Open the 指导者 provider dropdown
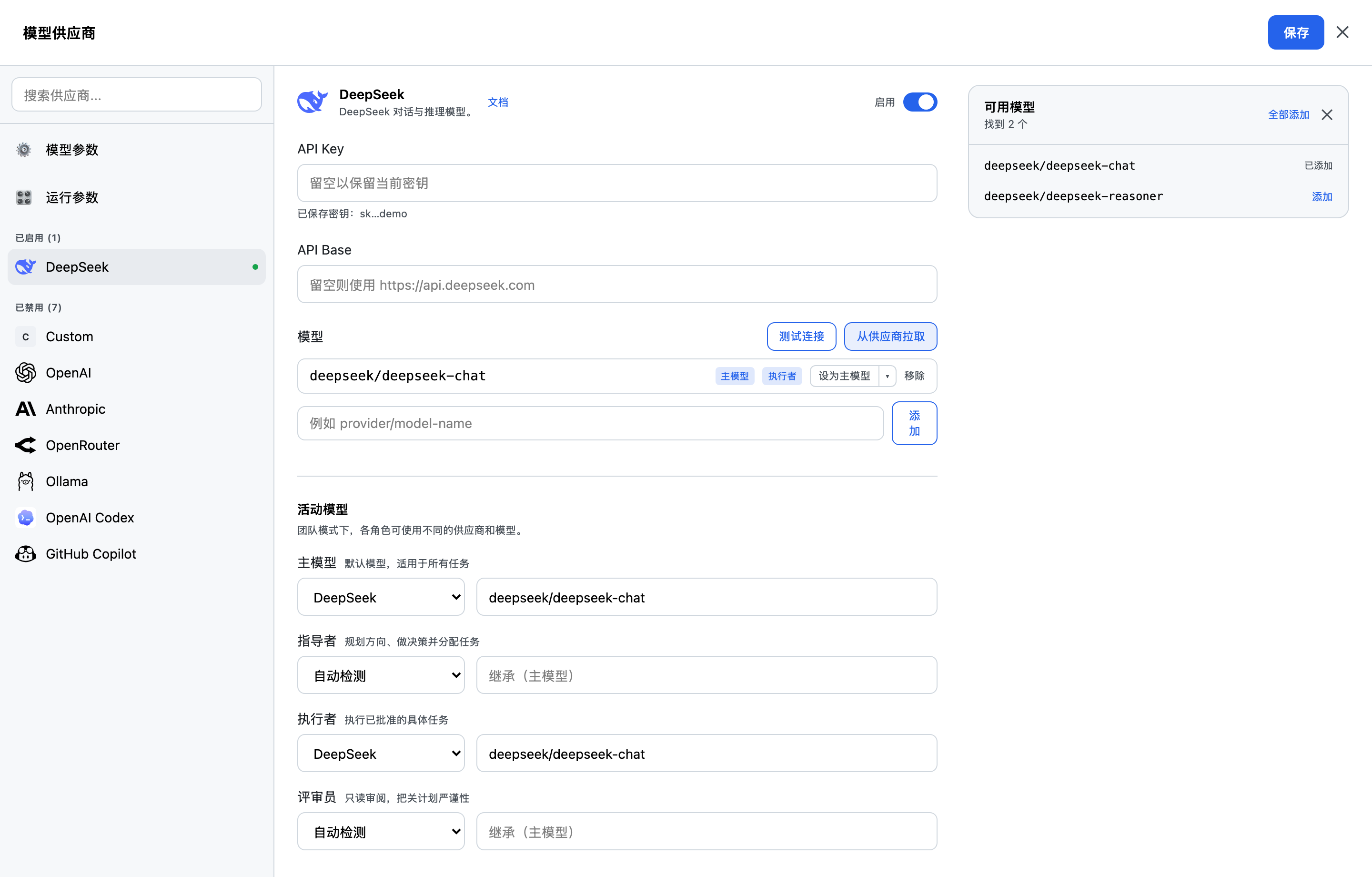The height and width of the screenshot is (877, 1372). pos(381,675)
